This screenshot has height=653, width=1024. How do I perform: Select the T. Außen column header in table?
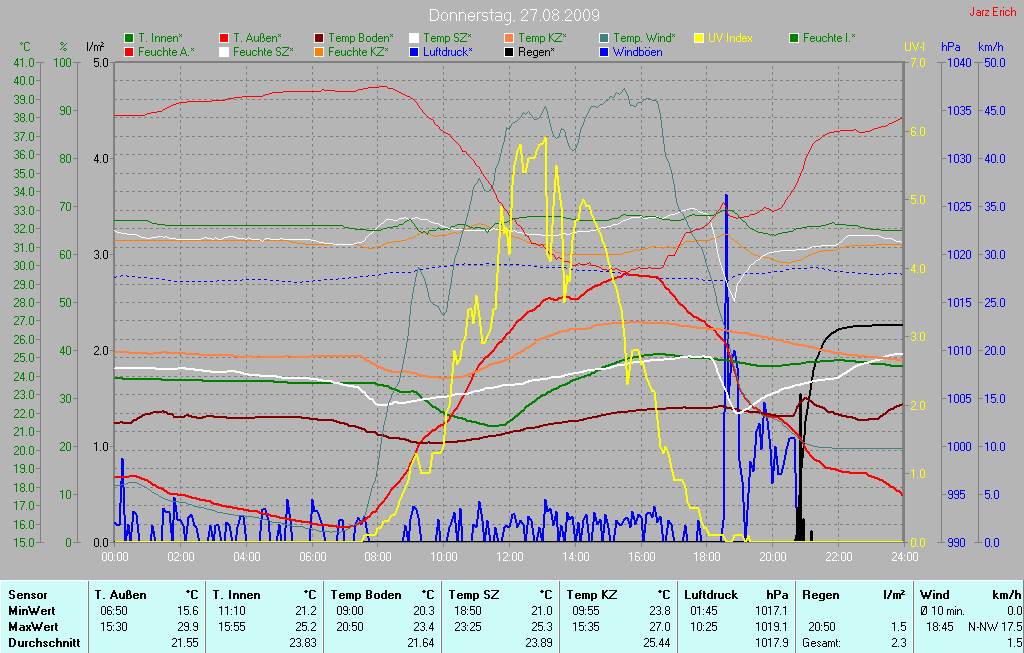pos(120,595)
